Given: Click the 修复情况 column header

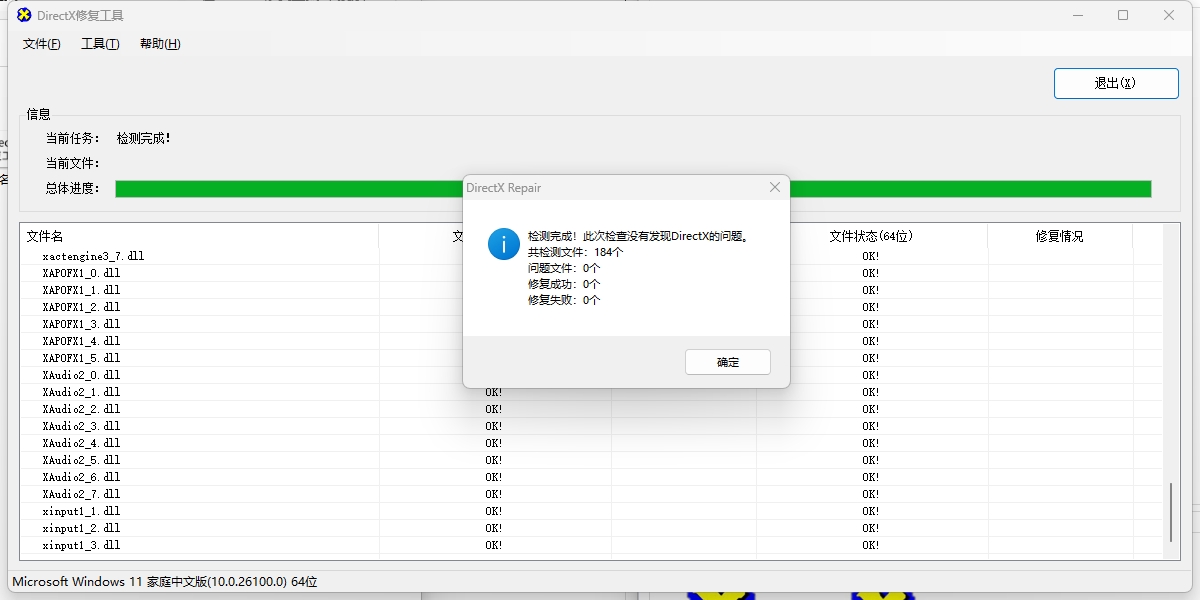Looking at the screenshot, I should pyautogui.click(x=1059, y=236).
